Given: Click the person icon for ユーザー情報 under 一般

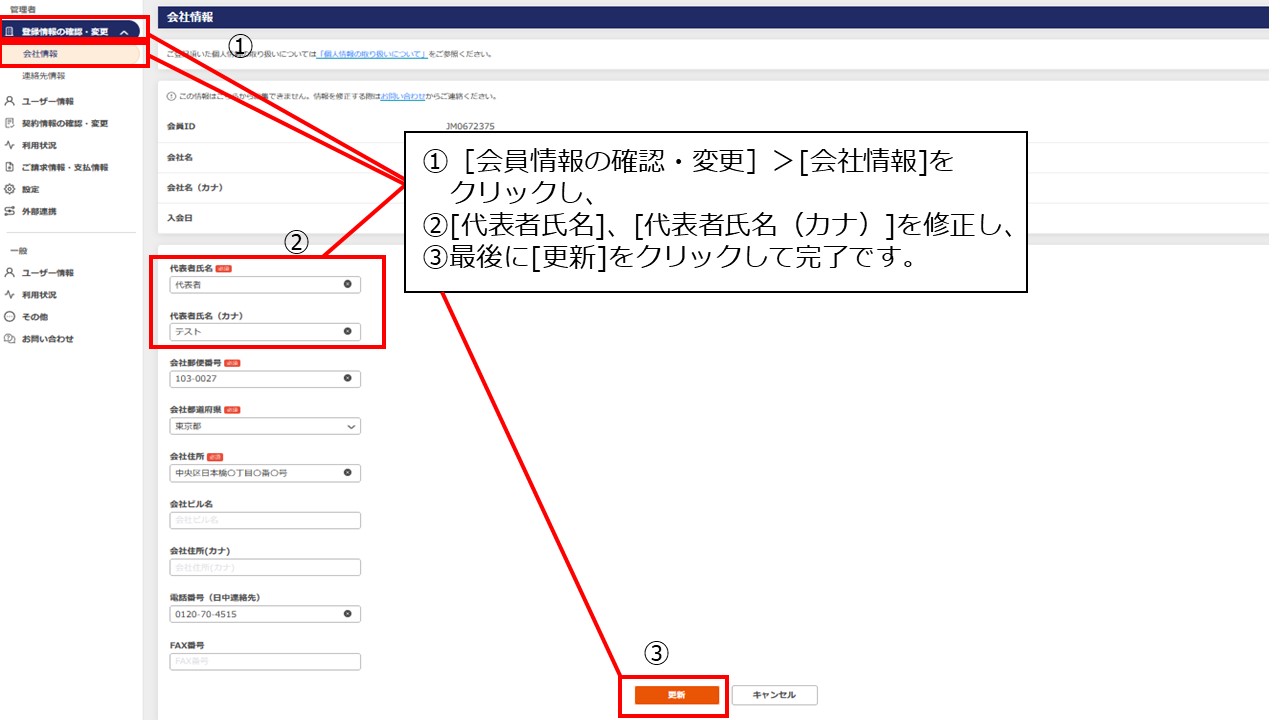Looking at the screenshot, I should point(9,273).
